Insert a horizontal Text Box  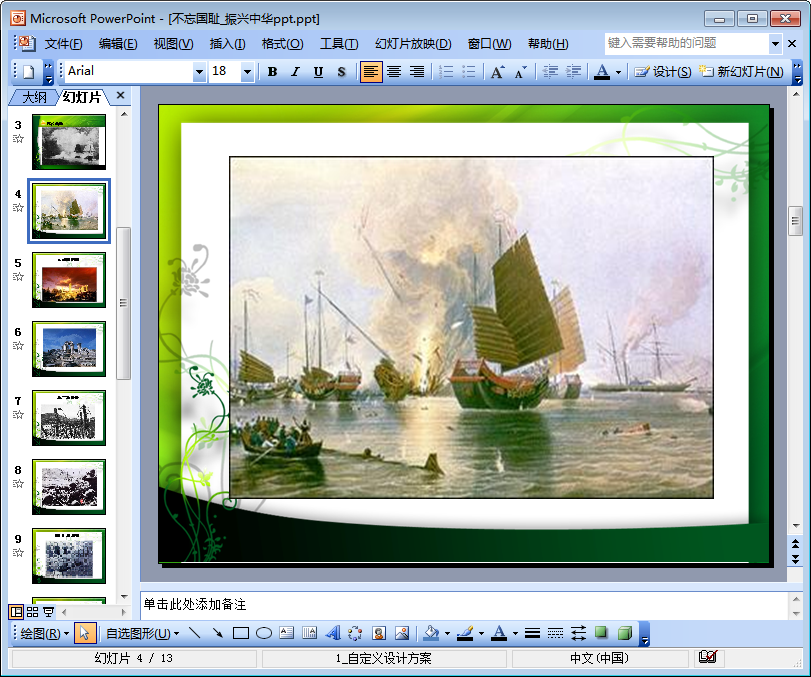coord(287,633)
